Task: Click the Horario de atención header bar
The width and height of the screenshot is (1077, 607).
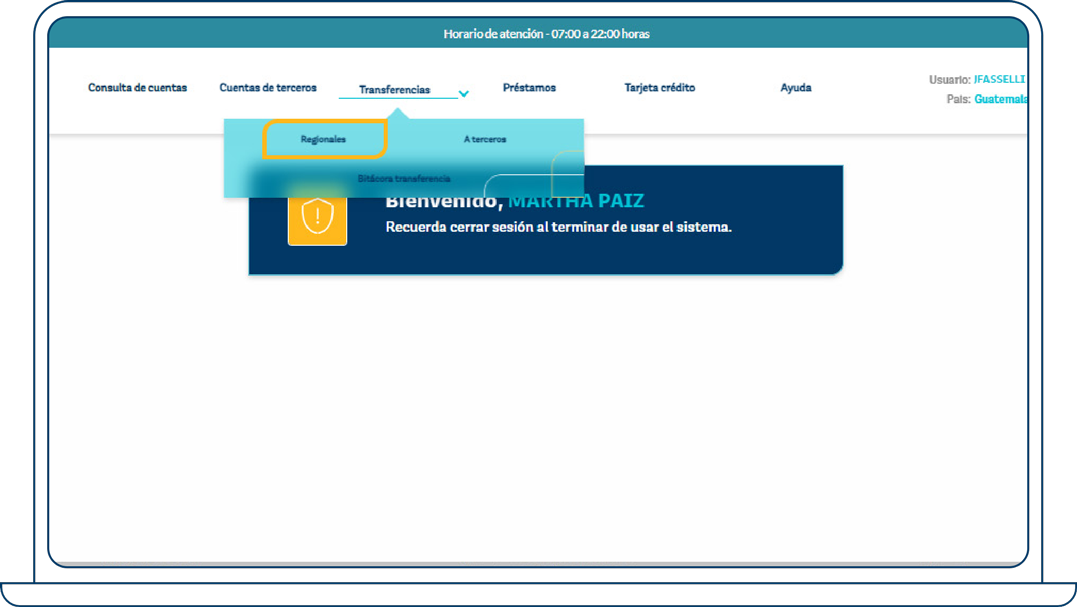Action: coord(546,33)
